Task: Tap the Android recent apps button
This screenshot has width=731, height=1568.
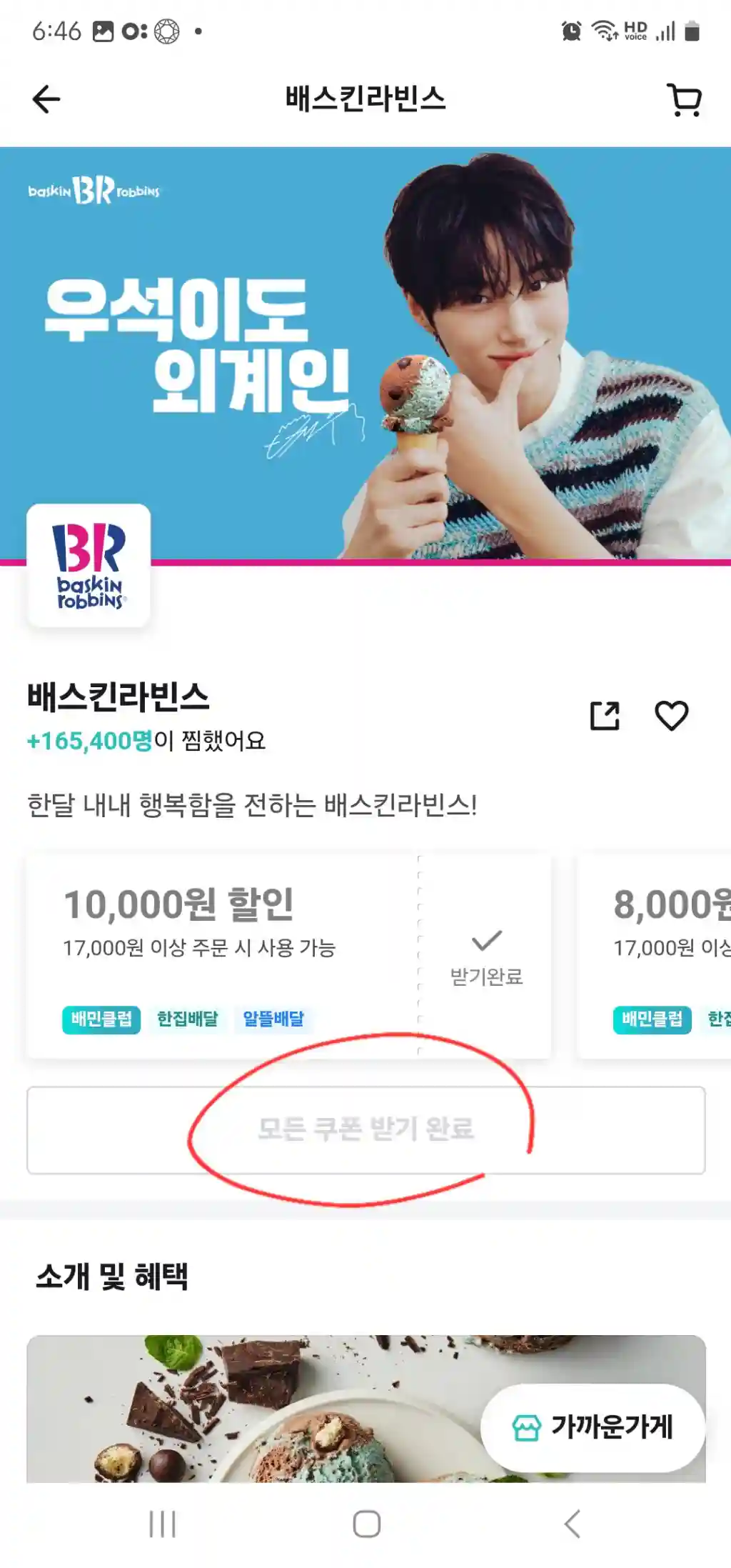Action: coord(162,1524)
